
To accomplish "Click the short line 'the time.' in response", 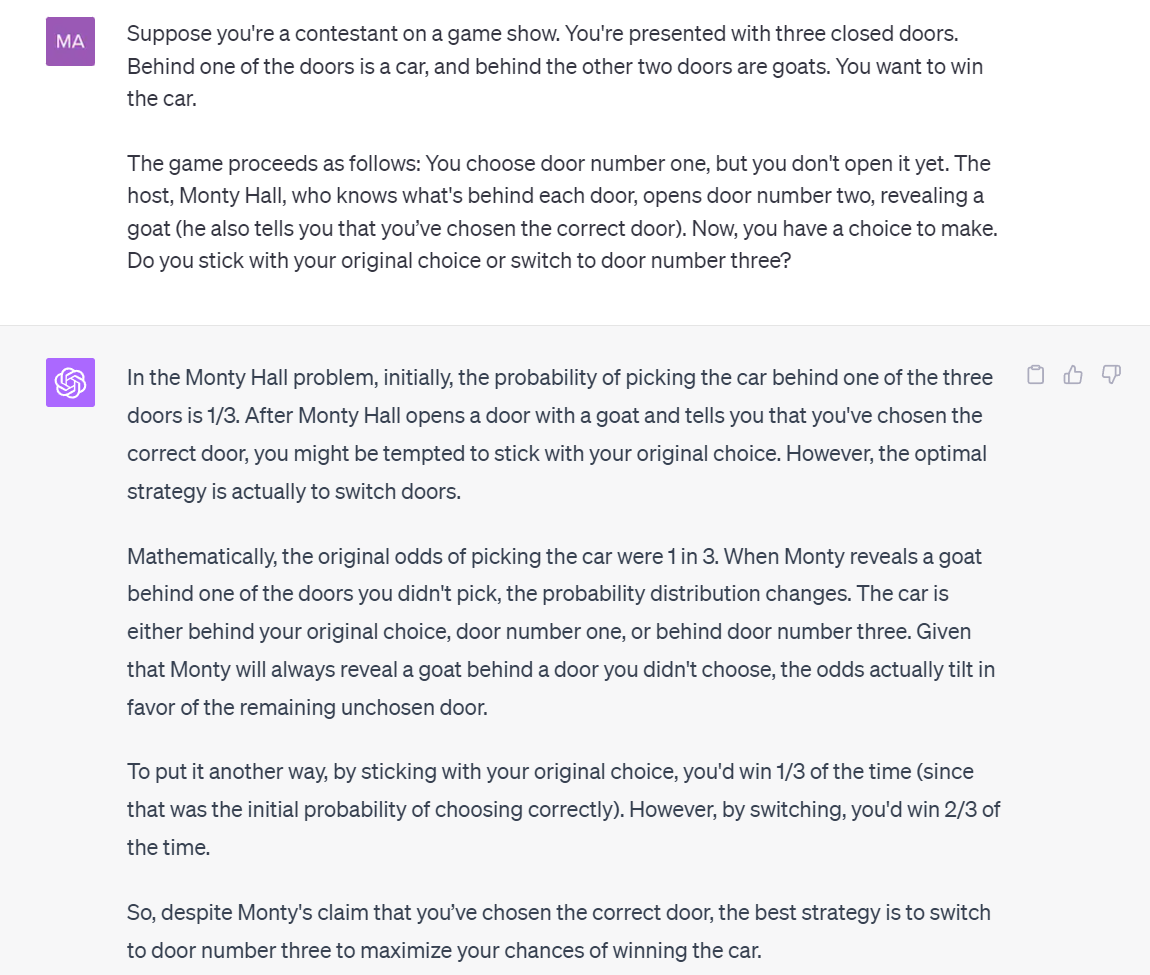I will (x=169, y=847).
